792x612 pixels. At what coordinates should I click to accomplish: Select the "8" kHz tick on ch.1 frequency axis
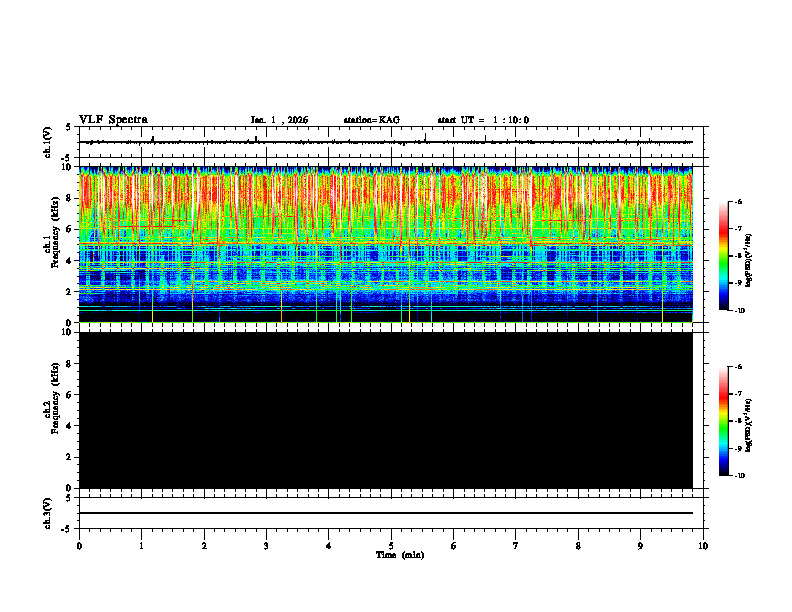pyautogui.click(x=70, y=198)
